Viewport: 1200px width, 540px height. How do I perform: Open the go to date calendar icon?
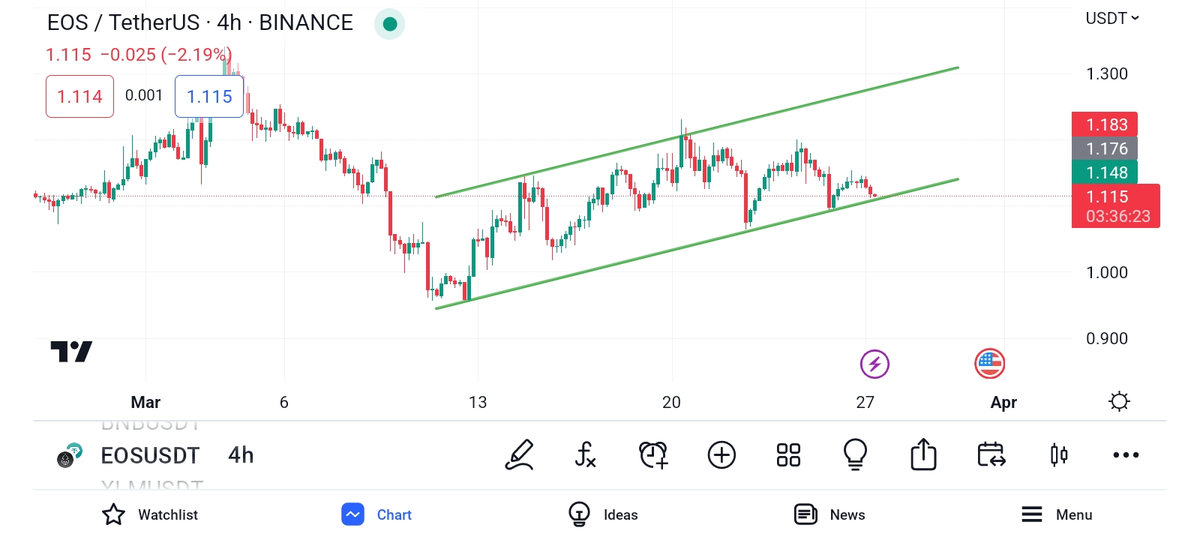pos(990,456)
